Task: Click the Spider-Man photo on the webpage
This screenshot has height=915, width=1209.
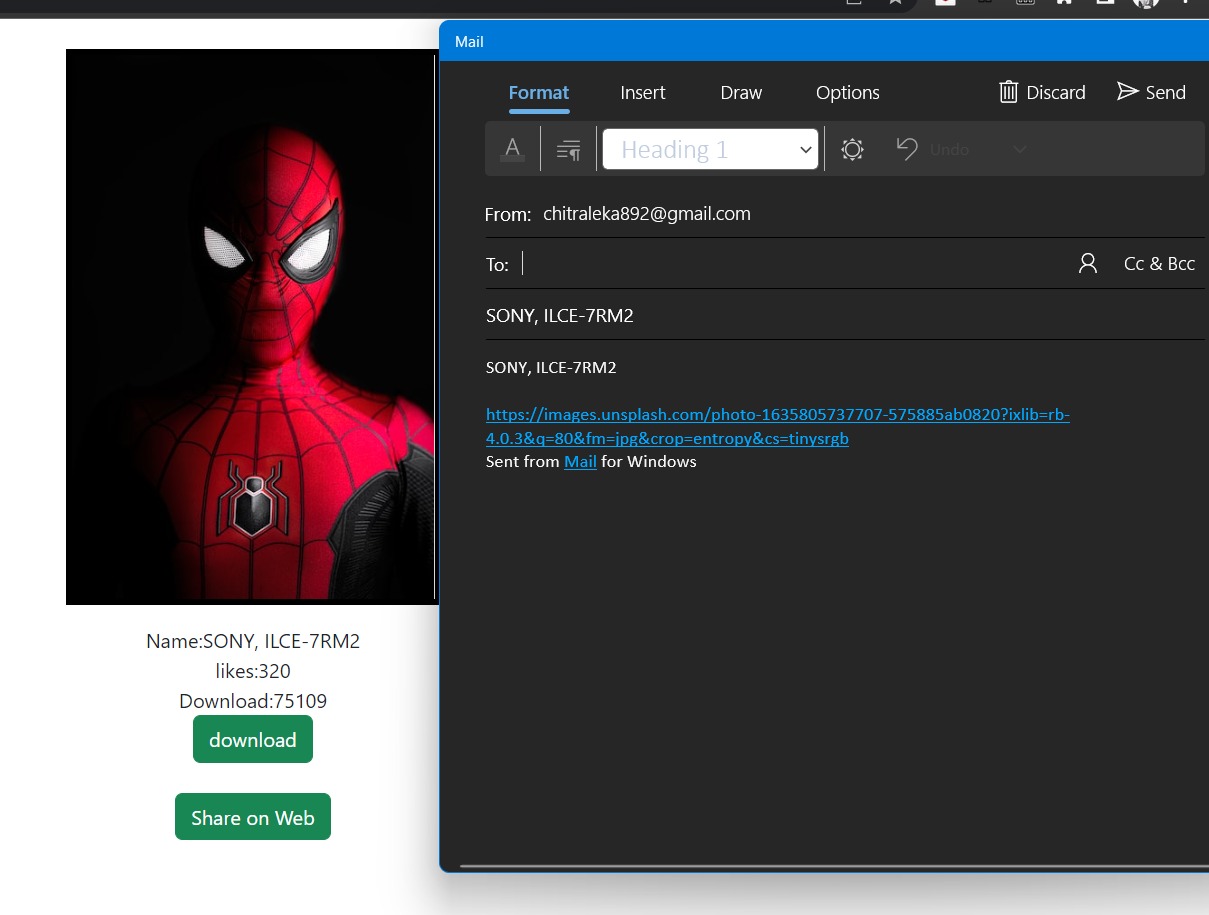Action: click(251, 327)
